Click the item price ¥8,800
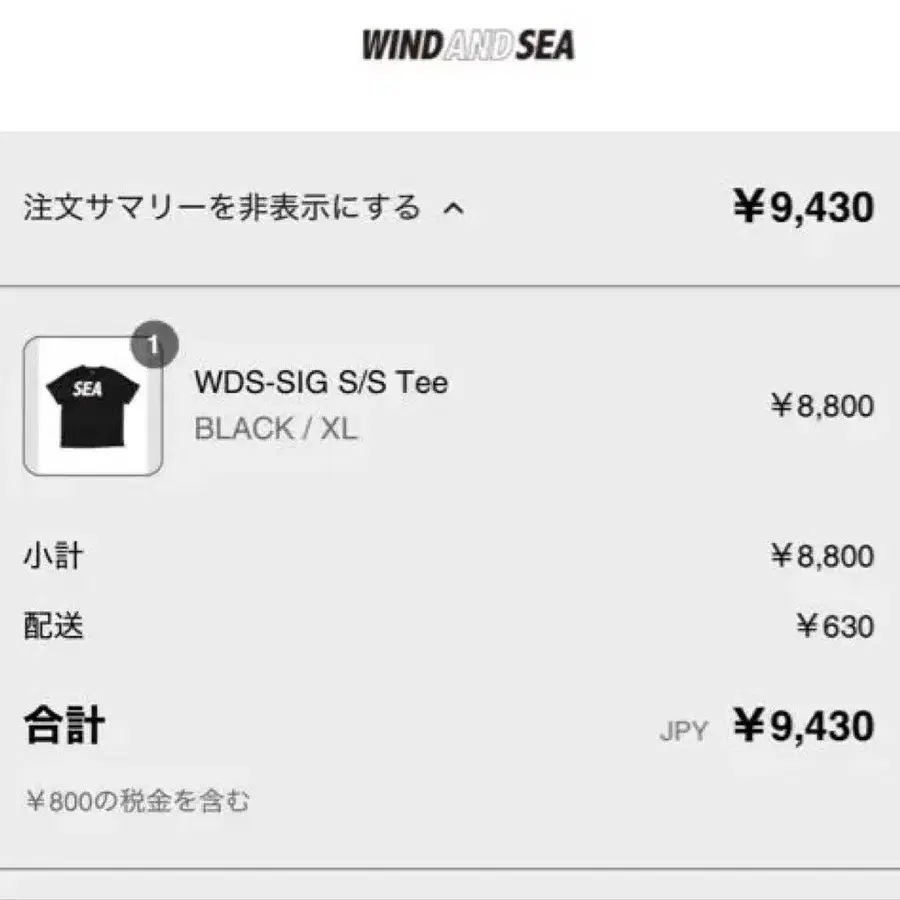Viewport: 900px width, 900px height. pyautogui.click(x=822, y=406)
